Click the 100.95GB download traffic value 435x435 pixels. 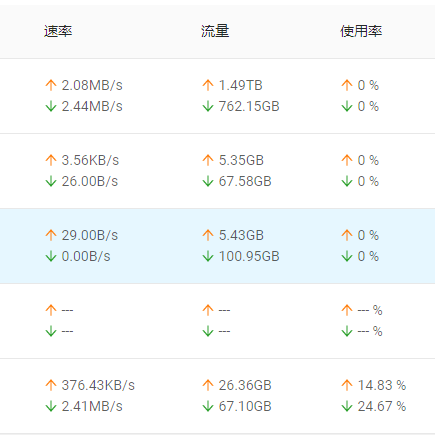[x=249, y=256]
